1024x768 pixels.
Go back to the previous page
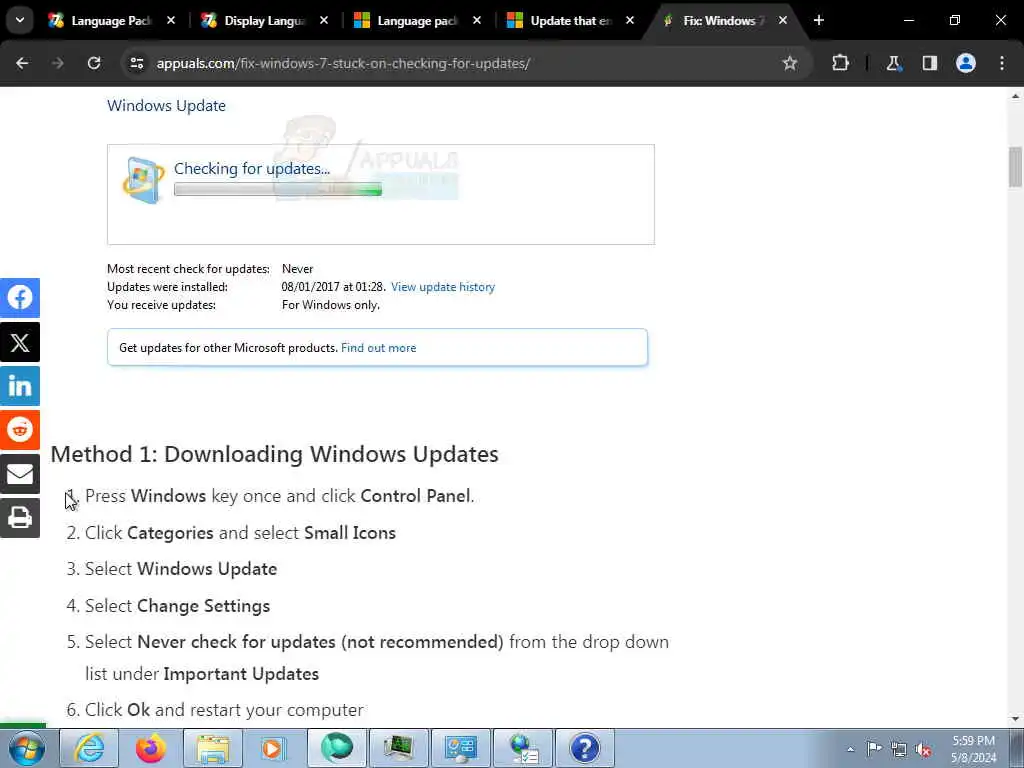point(22,63)
